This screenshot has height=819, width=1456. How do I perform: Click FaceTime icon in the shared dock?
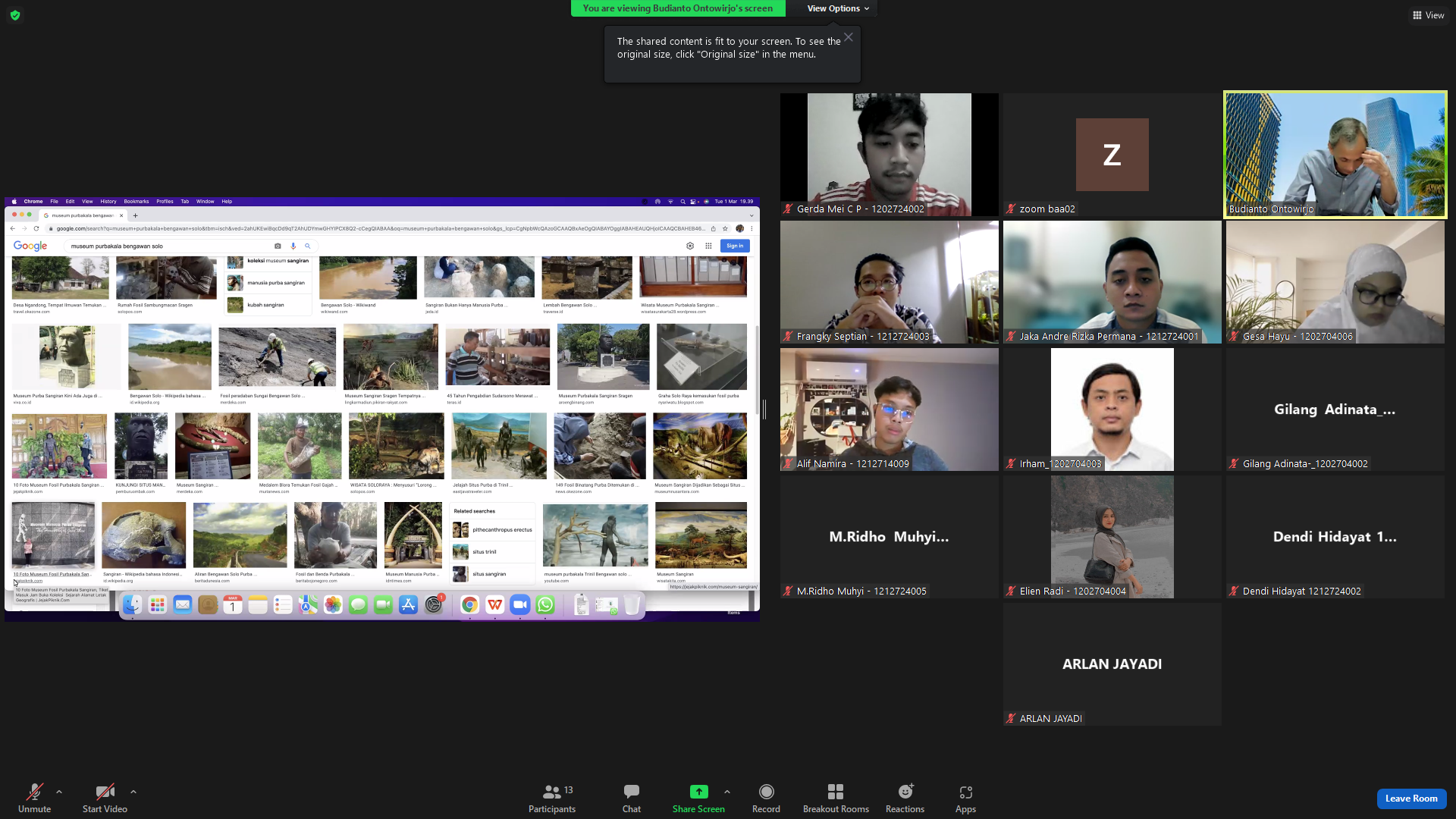(x=383, y=605)
